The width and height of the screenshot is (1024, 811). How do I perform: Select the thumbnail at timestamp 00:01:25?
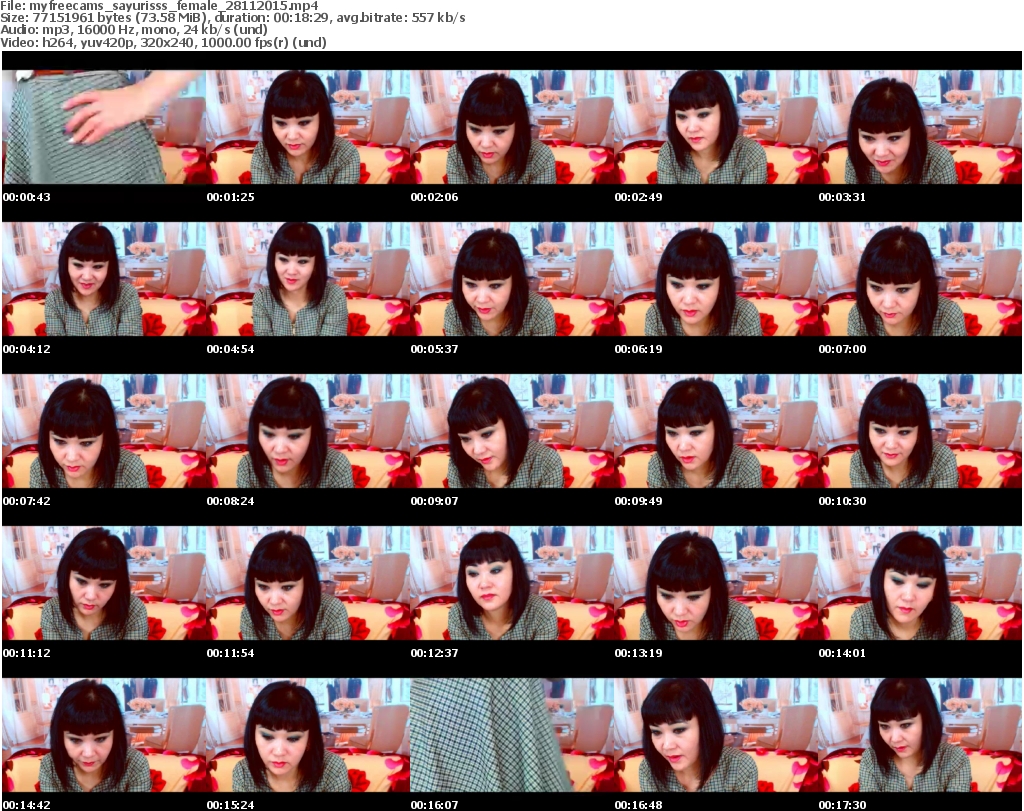click(x=308, y=127)
